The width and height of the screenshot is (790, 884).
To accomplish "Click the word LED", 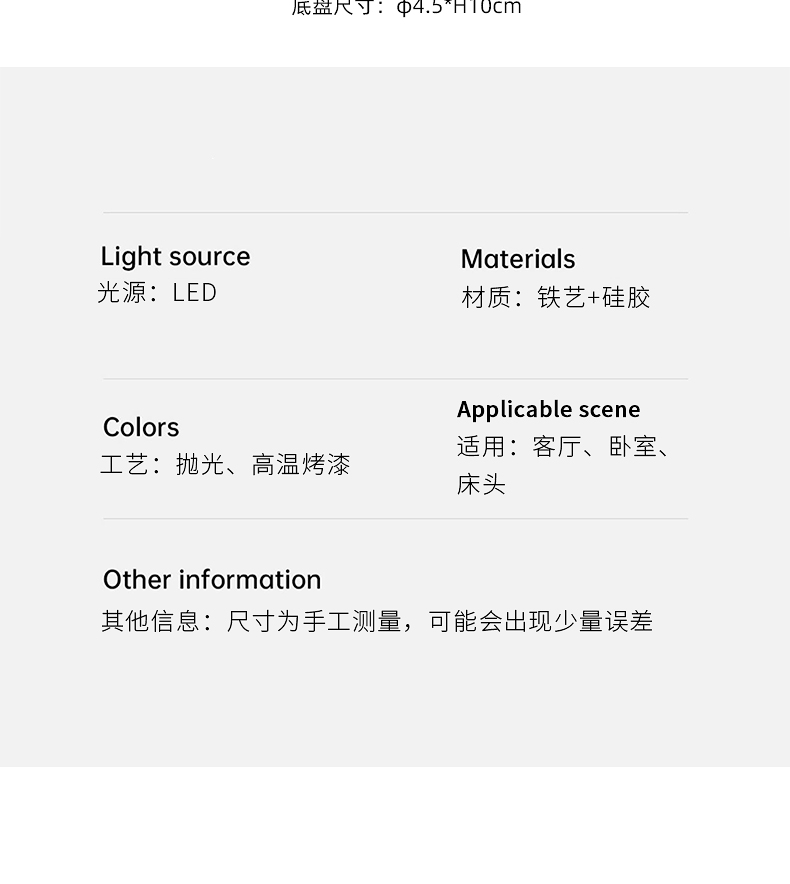I will 195,293.
